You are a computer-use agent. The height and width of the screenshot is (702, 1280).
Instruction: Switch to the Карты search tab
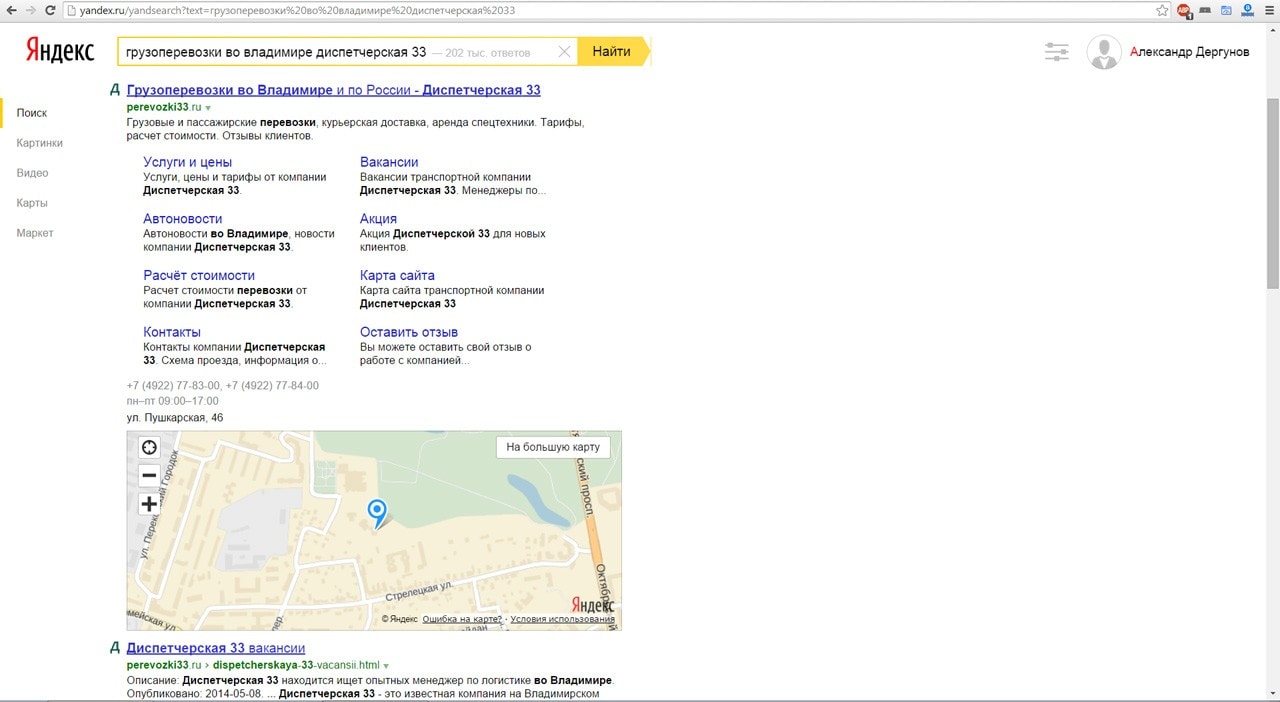point(32,203)
